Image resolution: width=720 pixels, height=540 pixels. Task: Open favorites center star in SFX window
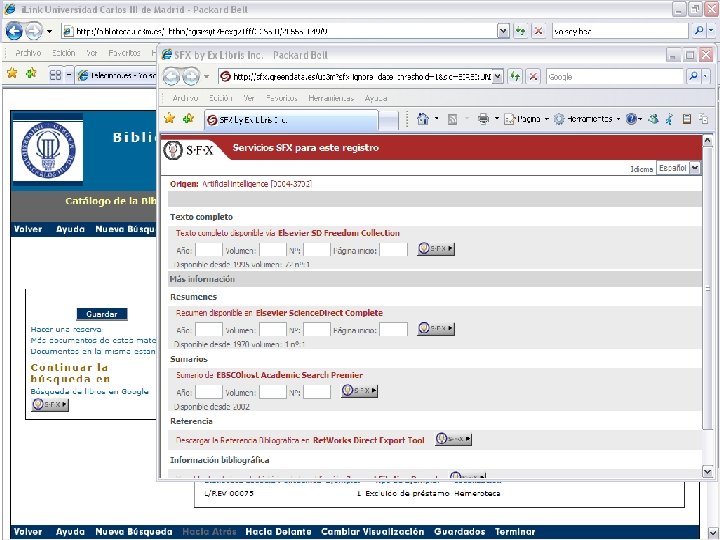(x=169, y=118)
